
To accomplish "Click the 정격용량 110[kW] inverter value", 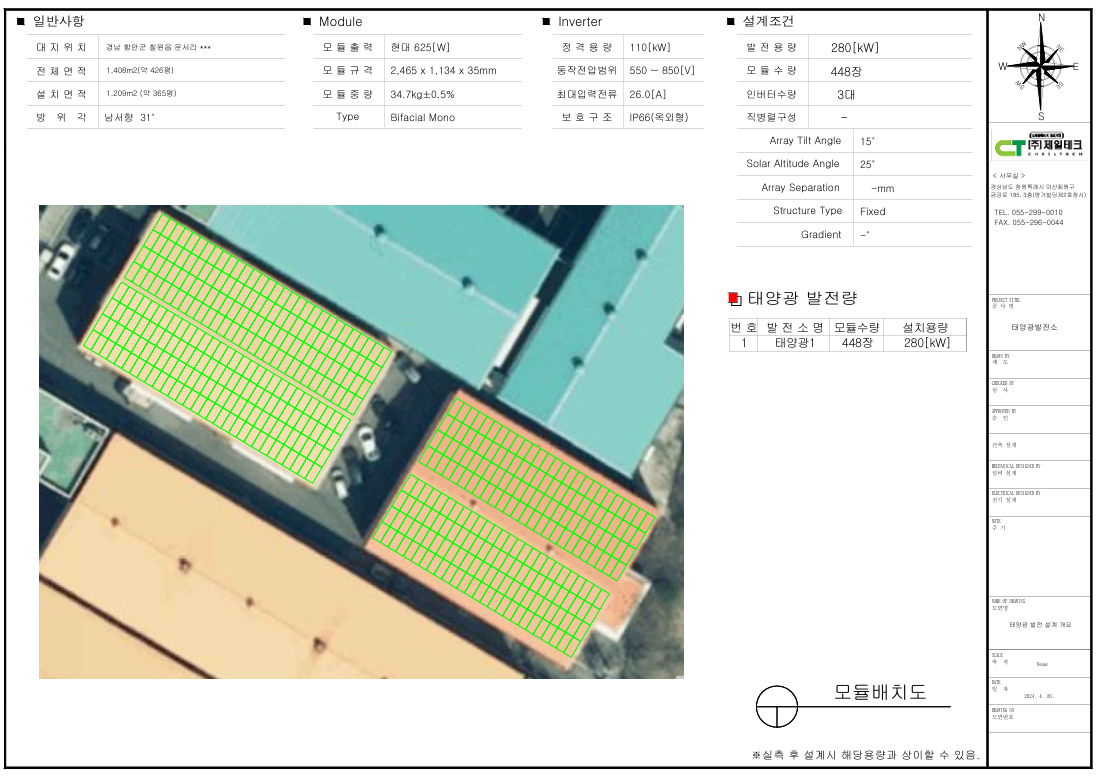I will pos(650,47).
